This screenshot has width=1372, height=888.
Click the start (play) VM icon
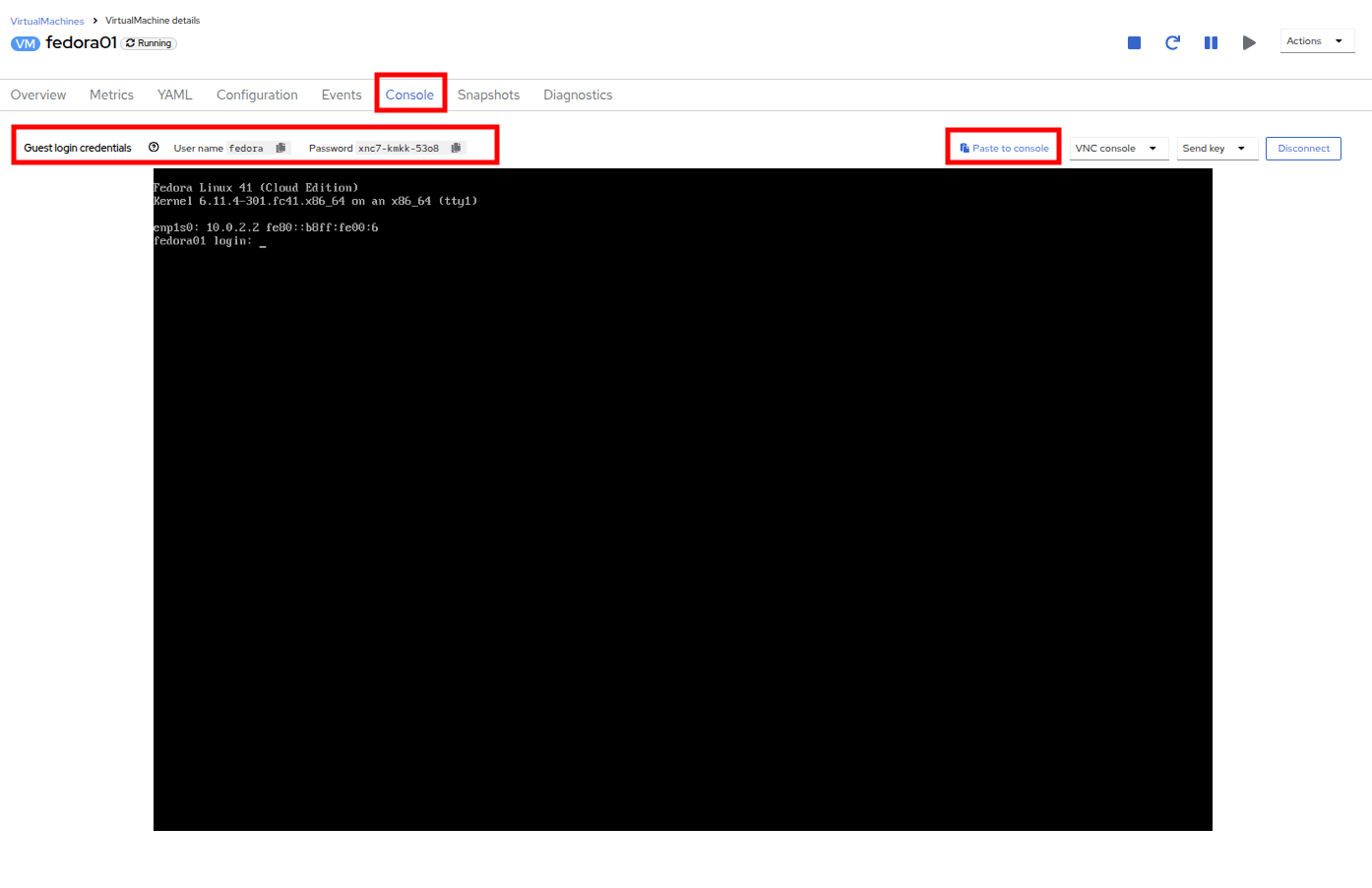pos(1249,42)
